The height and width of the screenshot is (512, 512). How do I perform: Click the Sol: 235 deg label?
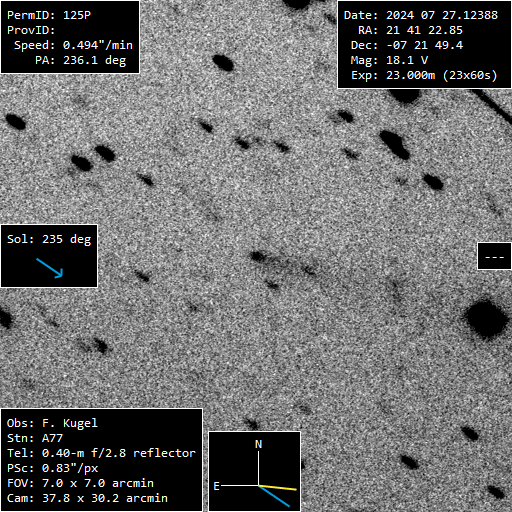(x=49, y=239)
